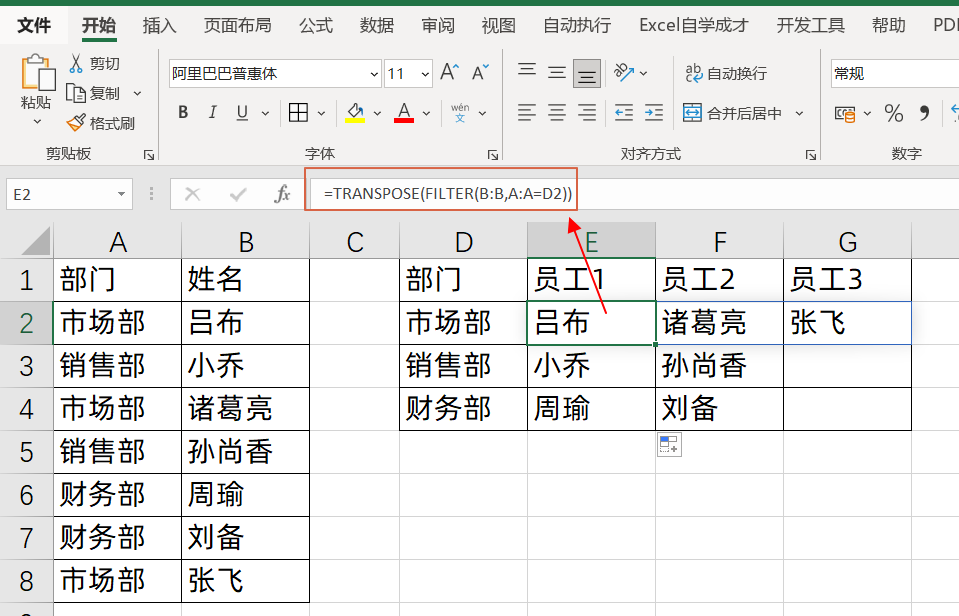
Task: Click the wén phonetic guide icon
Action: tap(460, 113)
